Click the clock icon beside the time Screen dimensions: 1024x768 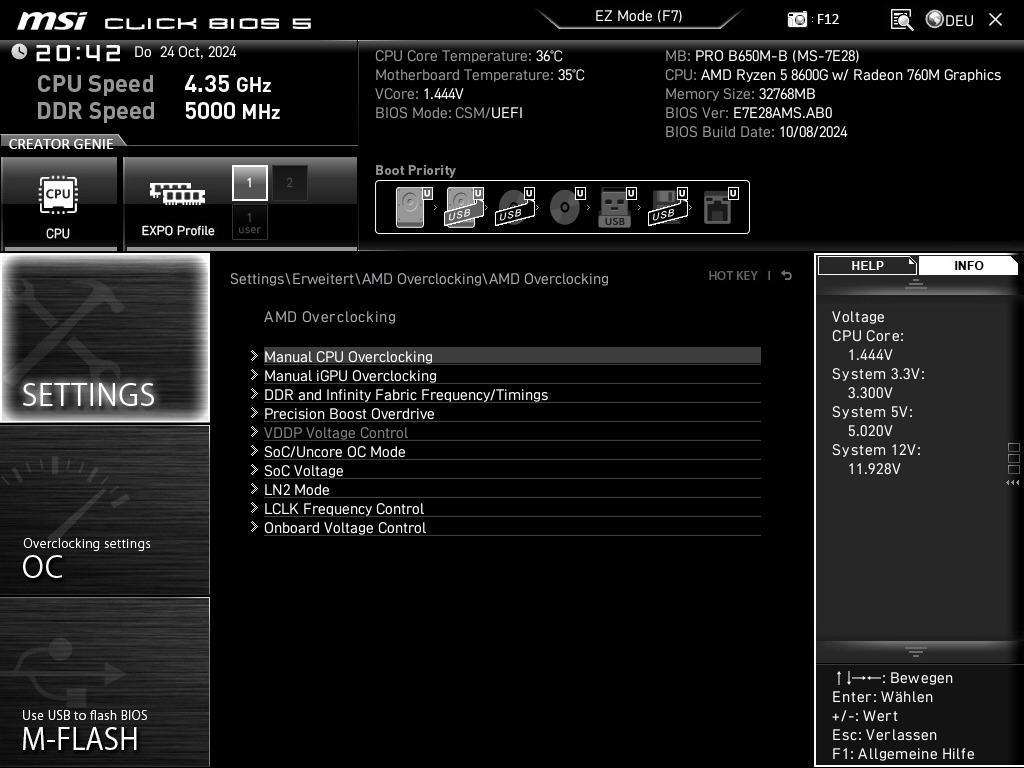(x=19, y=52)
